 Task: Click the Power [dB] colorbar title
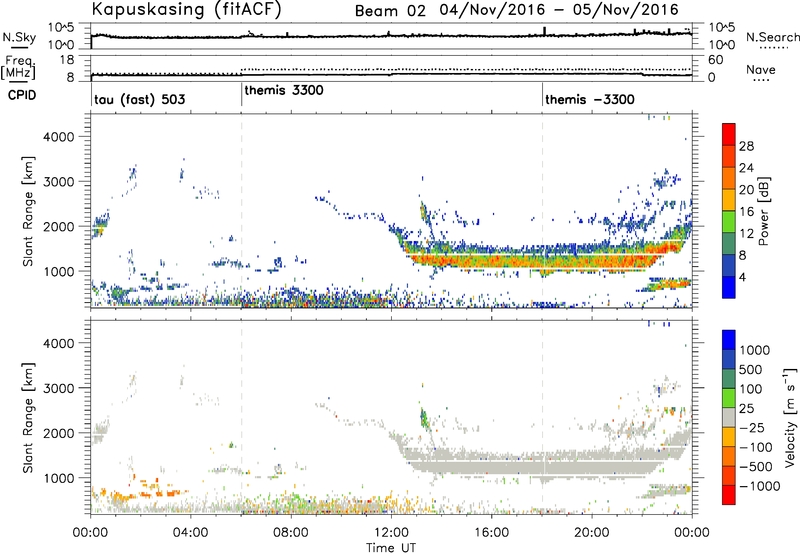pyautogui.click(x=763, y=211)
